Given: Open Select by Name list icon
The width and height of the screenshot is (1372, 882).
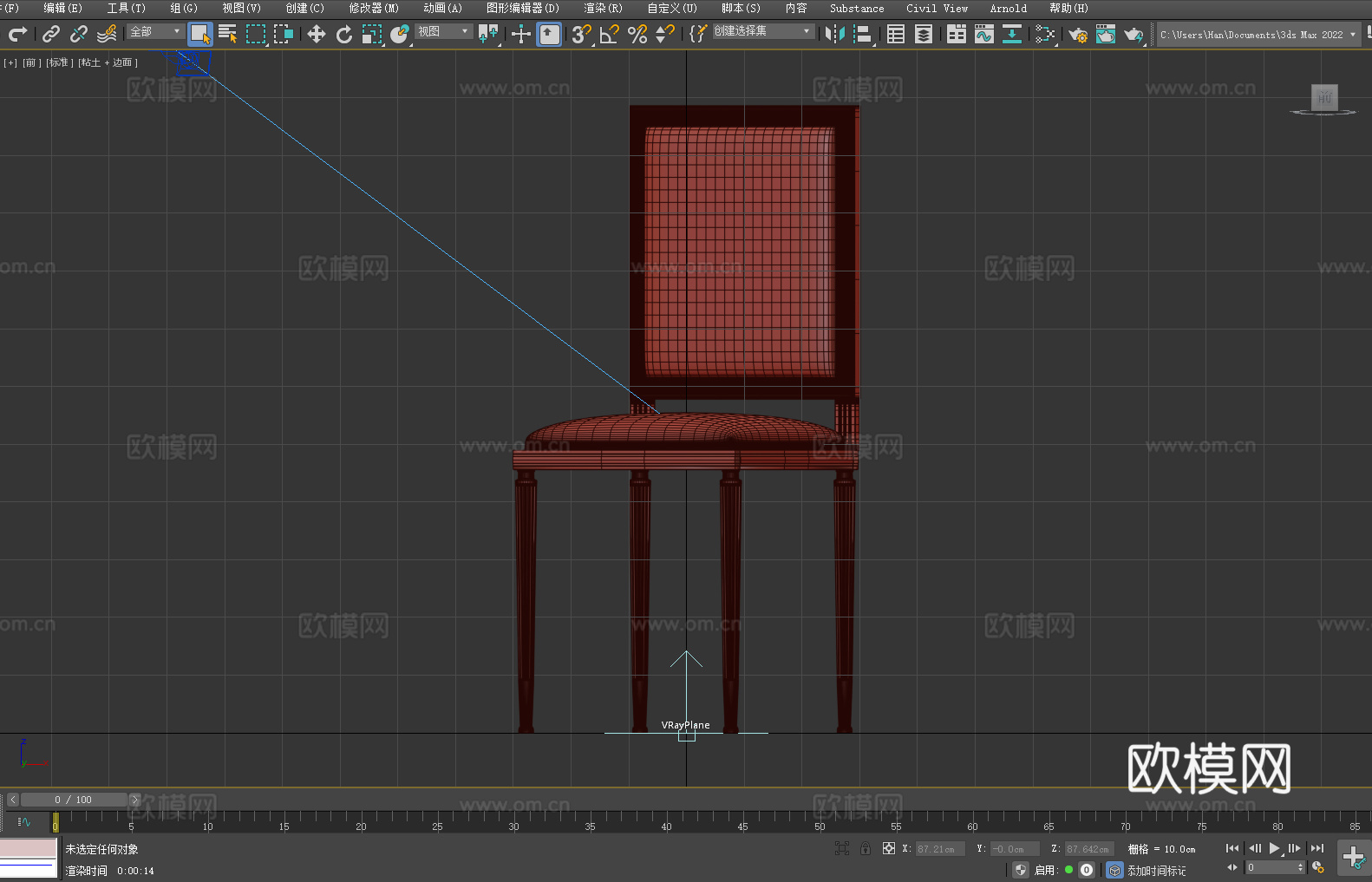Looking at the screenshot, I should click(228, 34).
